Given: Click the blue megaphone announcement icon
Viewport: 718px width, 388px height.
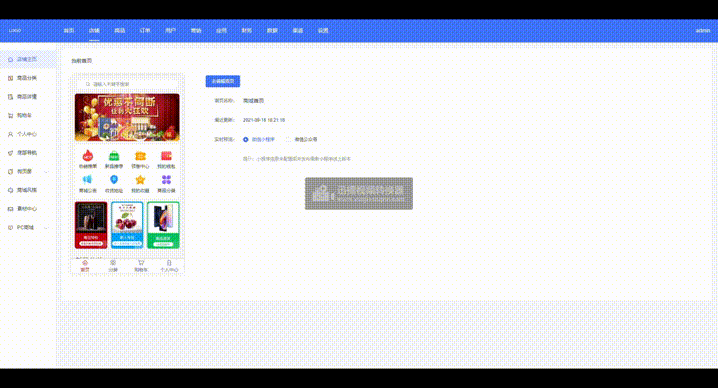Looking at the screenshot, I should tap(87, 180).
